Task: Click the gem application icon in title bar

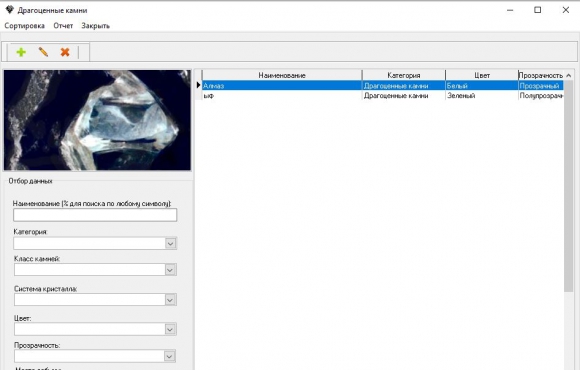Action: coord(9,10)
